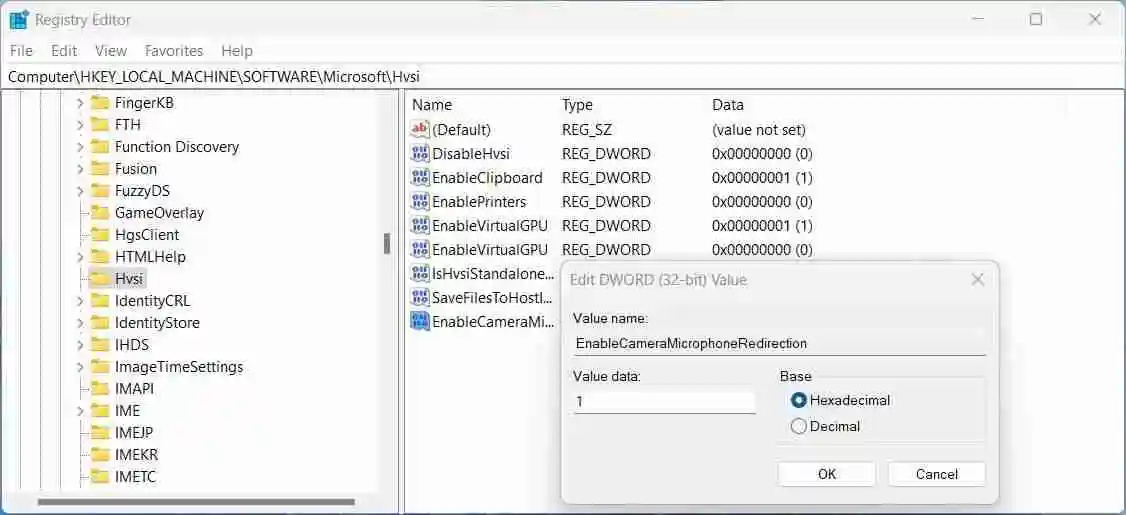
Task: Open the Help menu
Action: click(x=237, y=51)
